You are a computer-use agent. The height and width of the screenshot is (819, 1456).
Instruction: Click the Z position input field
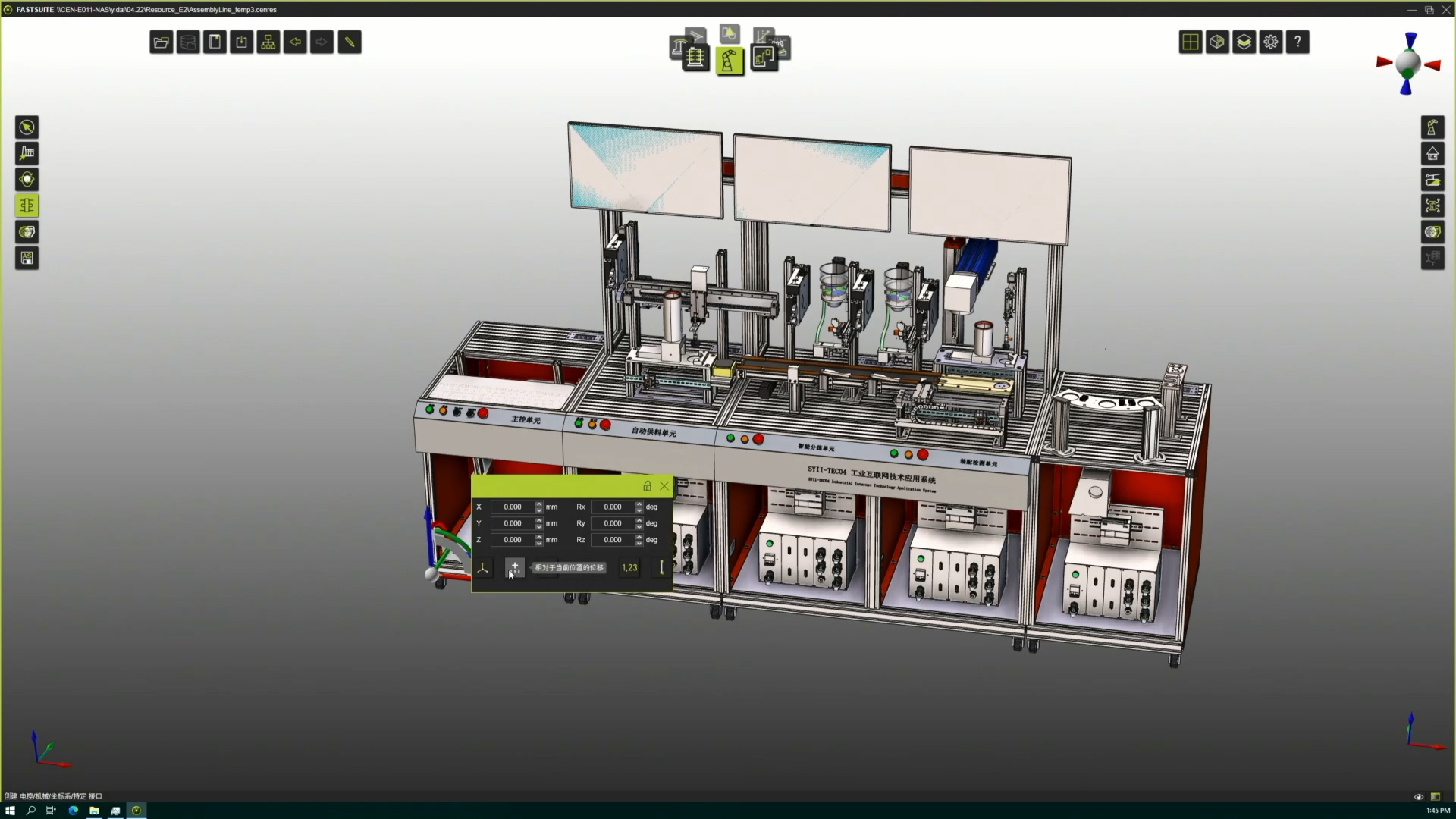point(513,540)
